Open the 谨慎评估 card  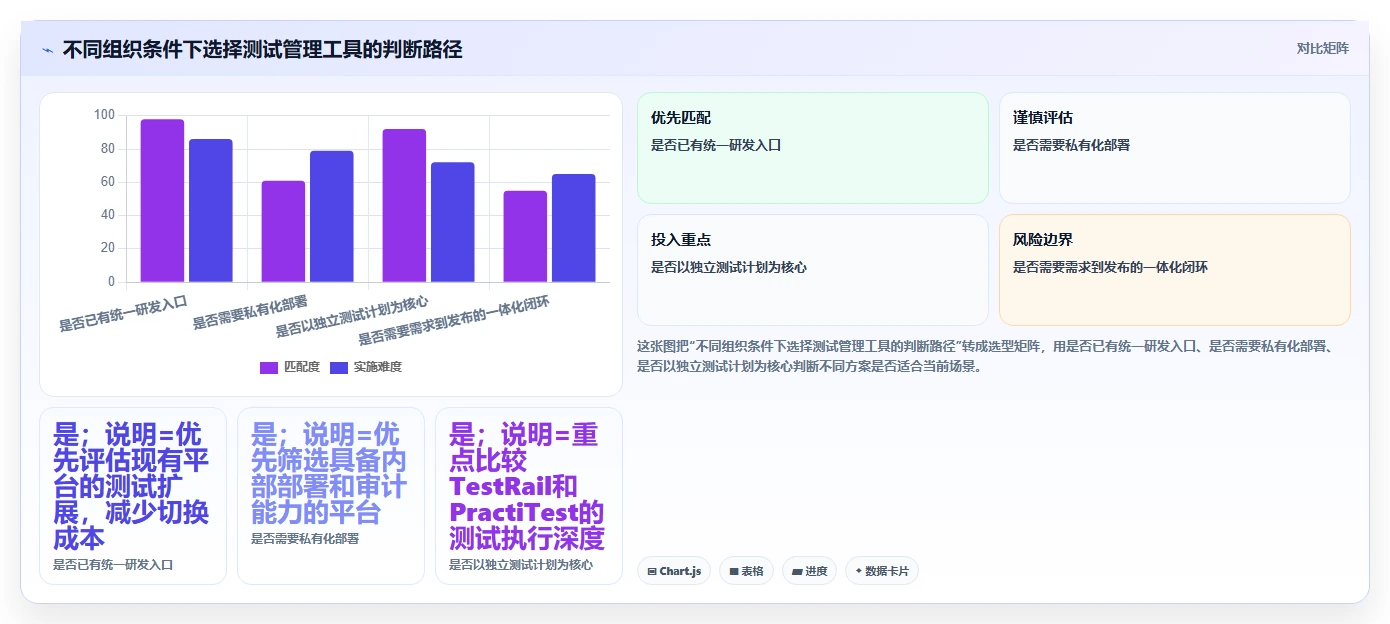point(1175,148)
